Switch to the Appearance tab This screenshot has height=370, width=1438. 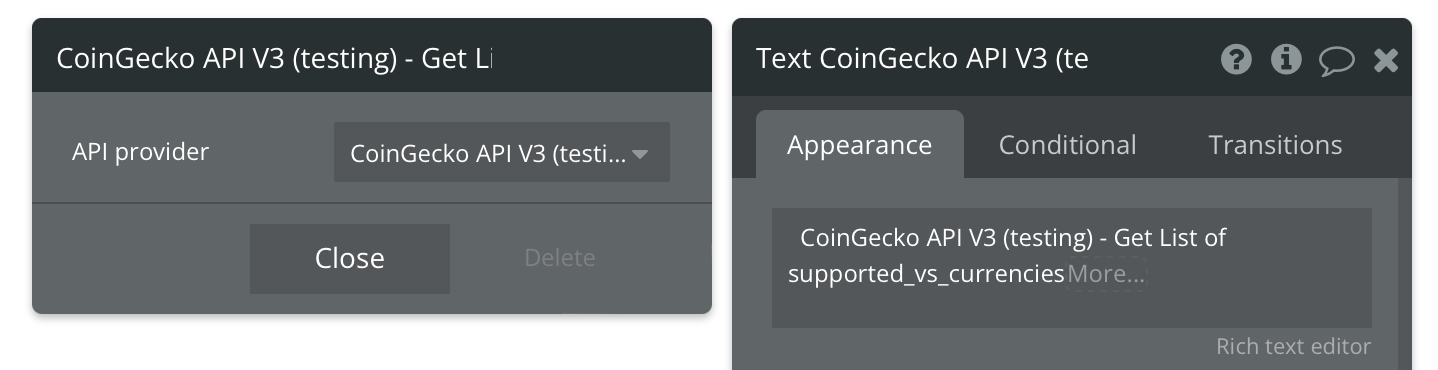pyautogui.click(x=860, y=144)
